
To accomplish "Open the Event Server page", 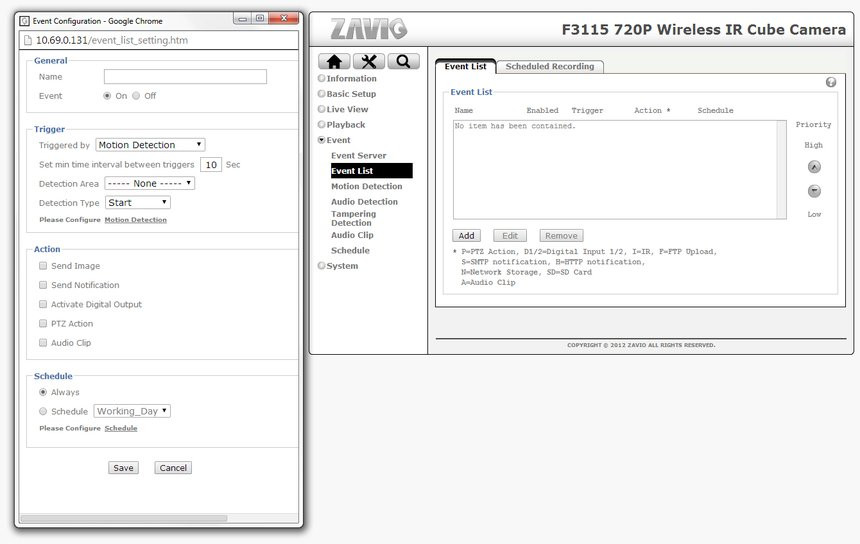I will click(x=359, y=155).
